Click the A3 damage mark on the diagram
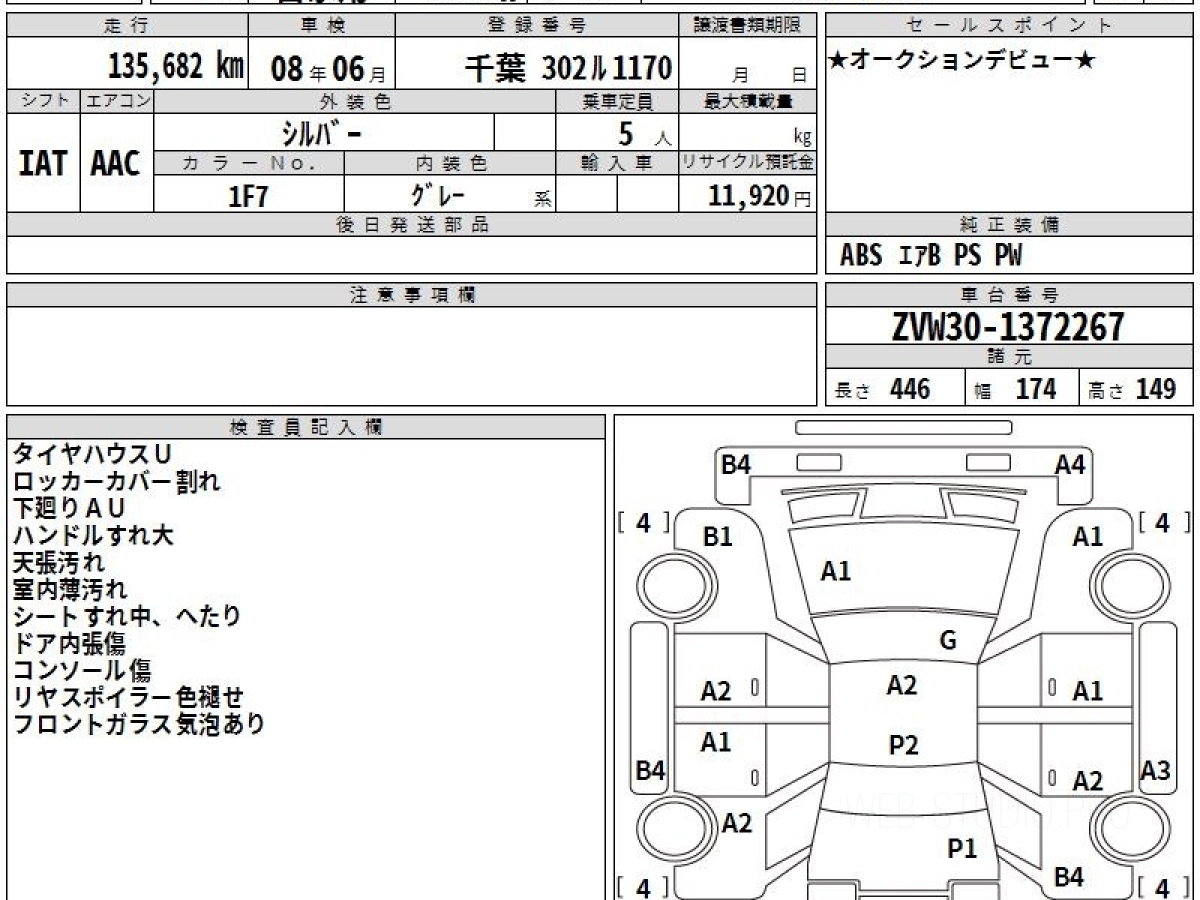Screen dimensions: 1200x900 1155,771
